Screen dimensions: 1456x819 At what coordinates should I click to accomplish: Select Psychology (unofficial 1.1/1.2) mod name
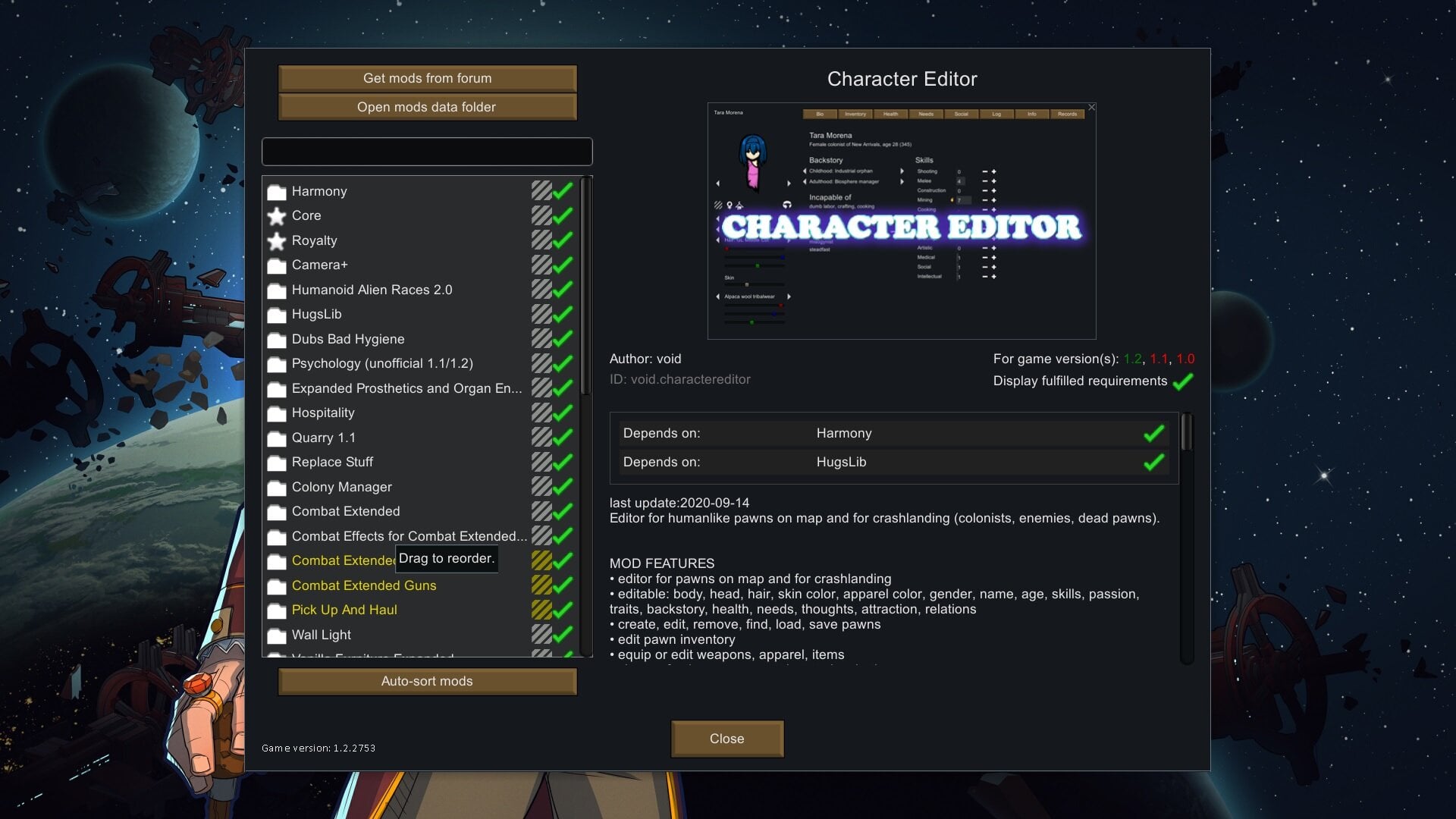tap(382, 363)
